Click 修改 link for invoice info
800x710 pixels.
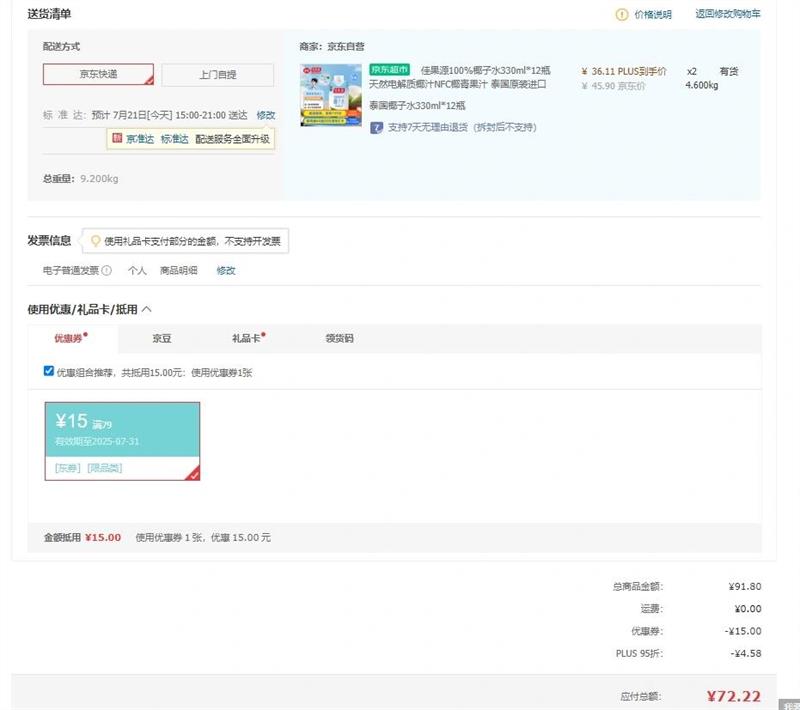point(226,271)
